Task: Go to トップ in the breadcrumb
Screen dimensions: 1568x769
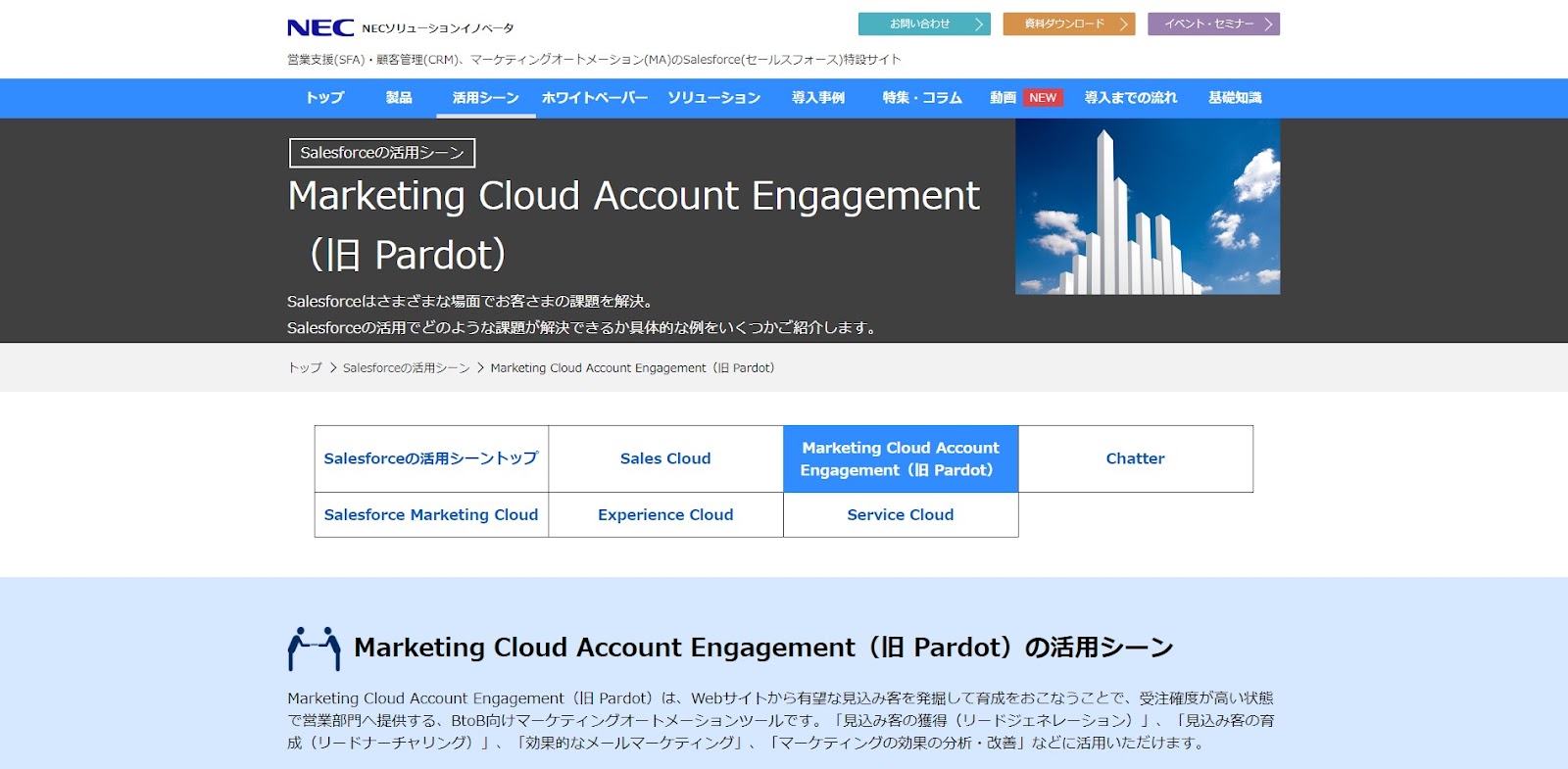Action: pos(305,368)
